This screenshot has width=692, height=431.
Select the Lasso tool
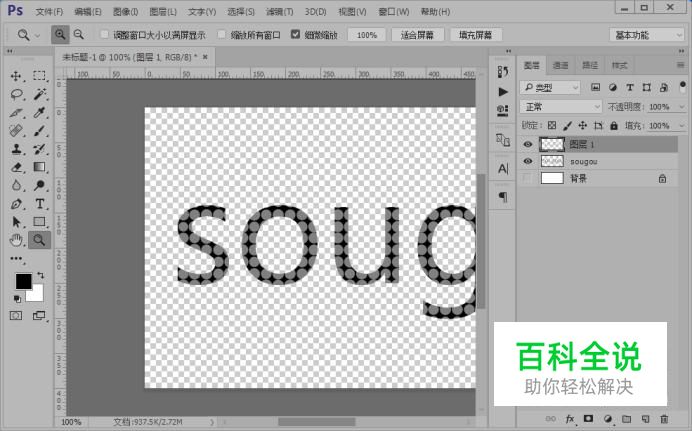(x=16, y=94)
